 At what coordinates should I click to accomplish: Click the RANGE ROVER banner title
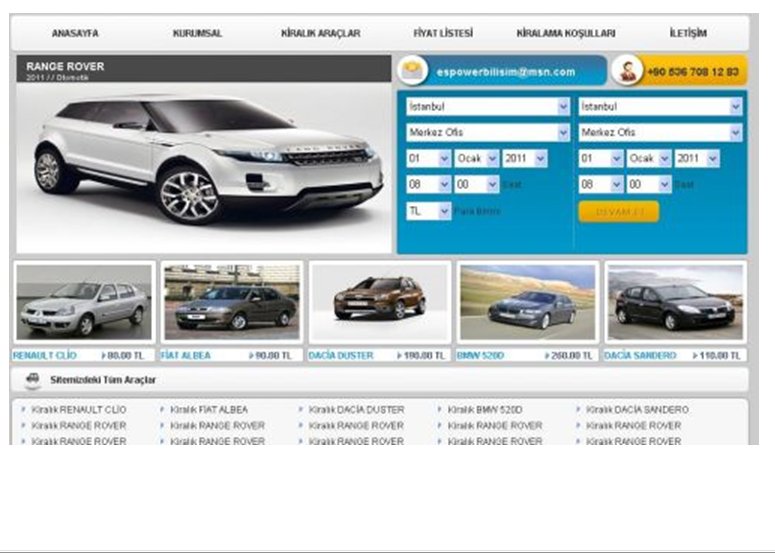pyautogui.click(x=65, y=66)
